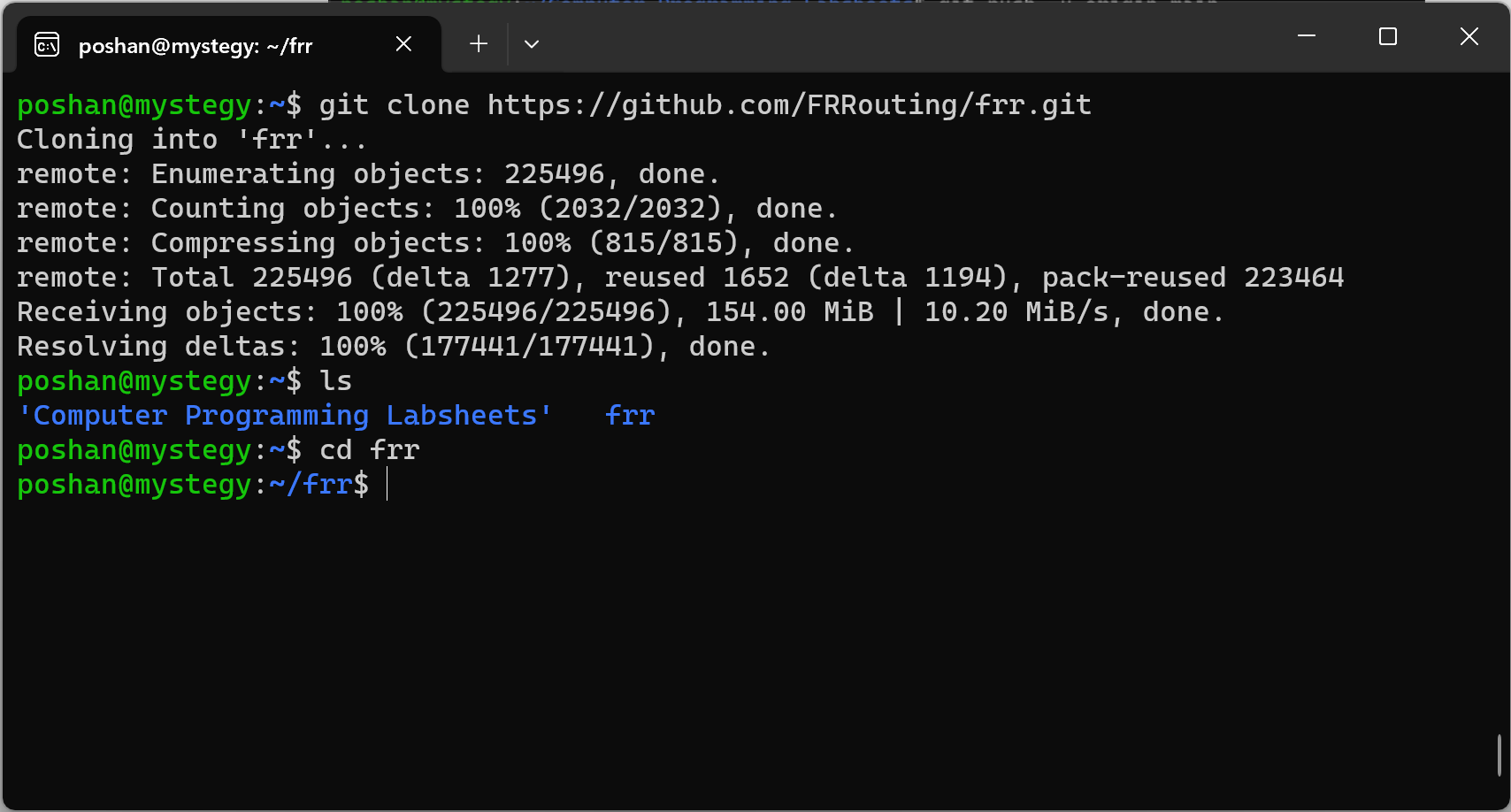Image resolution: width=1511 pixels, height=812 pixels.
Task: Click the Receiving objects progress line
Action: pos(619,311)
